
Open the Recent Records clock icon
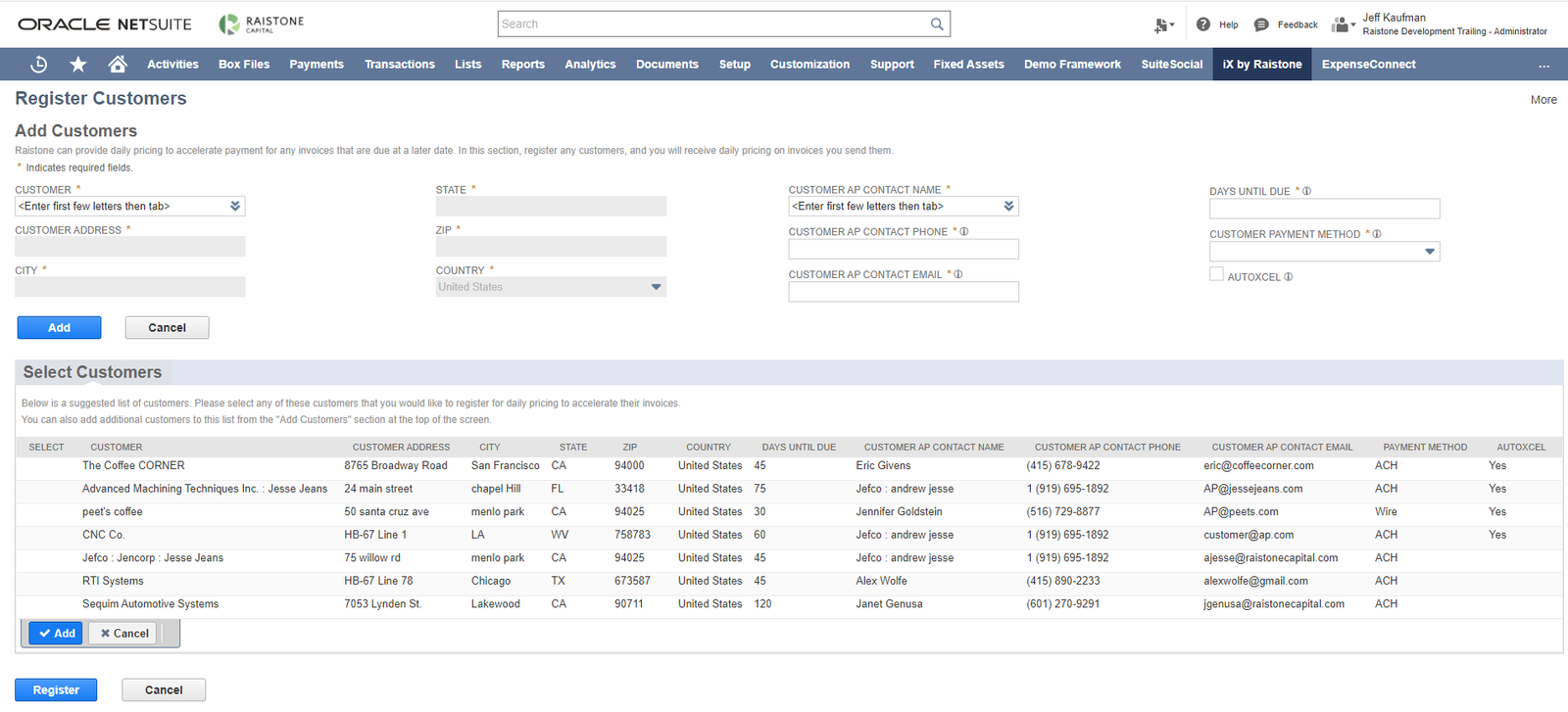pyautogui.click(x=39, y=65)
